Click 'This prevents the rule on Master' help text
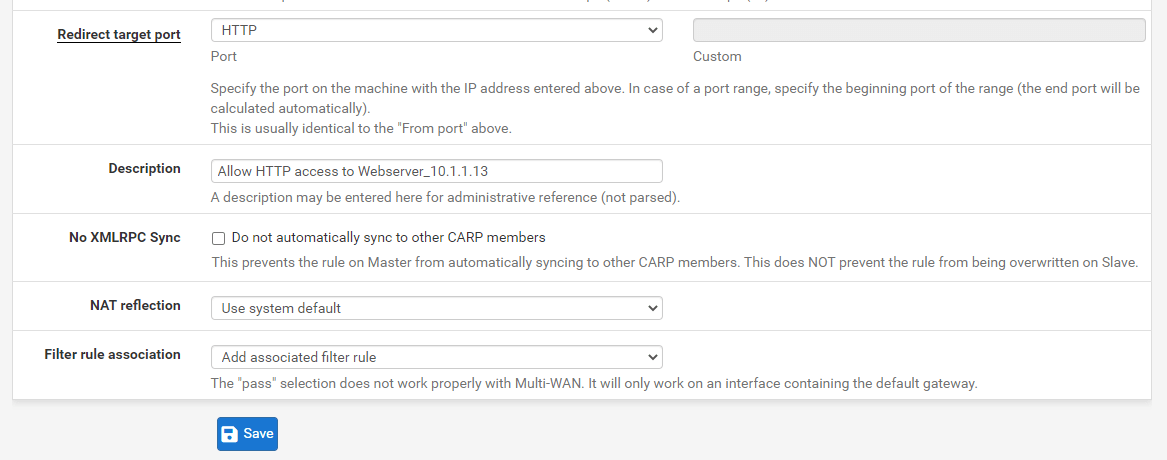Image resolution: width=1167 pixels, height=460 pixels. click(x=675, y=263)
